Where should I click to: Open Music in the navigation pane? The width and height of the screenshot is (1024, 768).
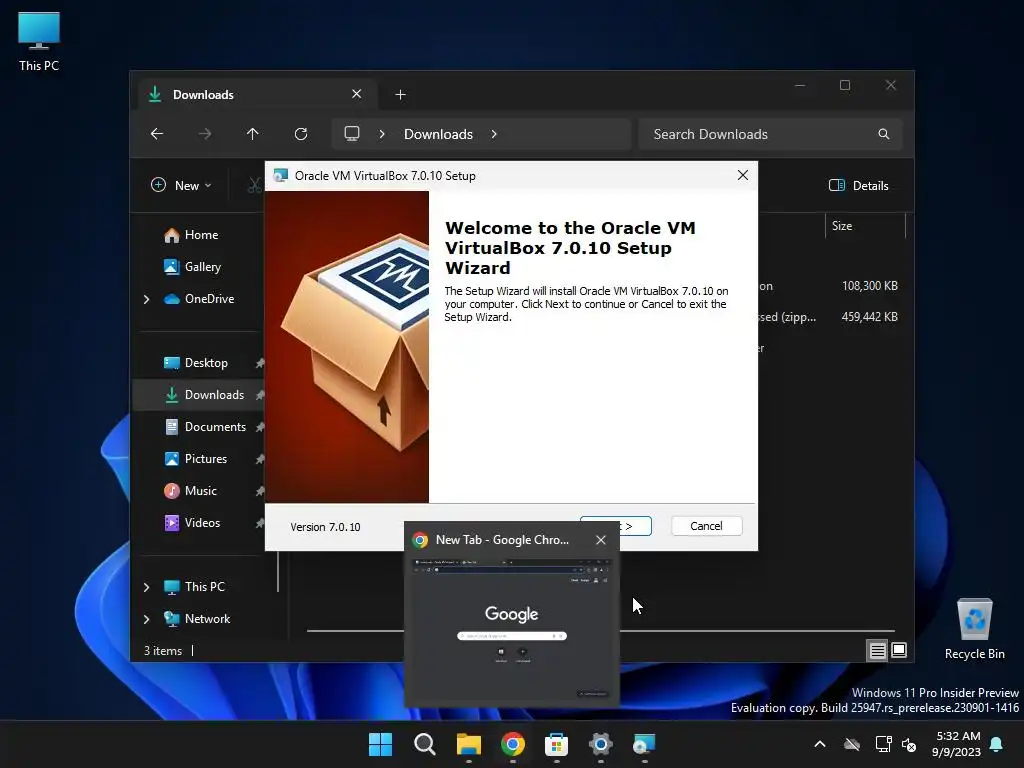pyautogui.click(x=200, y=490)
